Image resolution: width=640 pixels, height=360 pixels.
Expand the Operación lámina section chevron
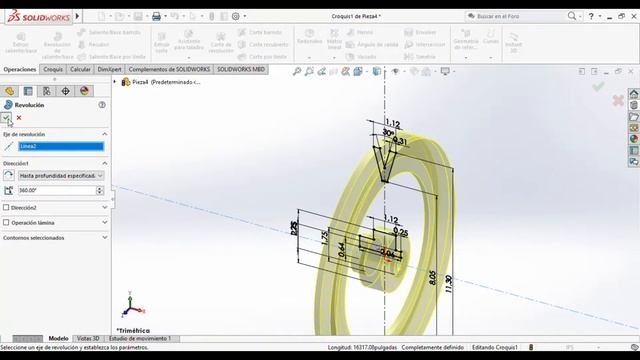[105, 222]
